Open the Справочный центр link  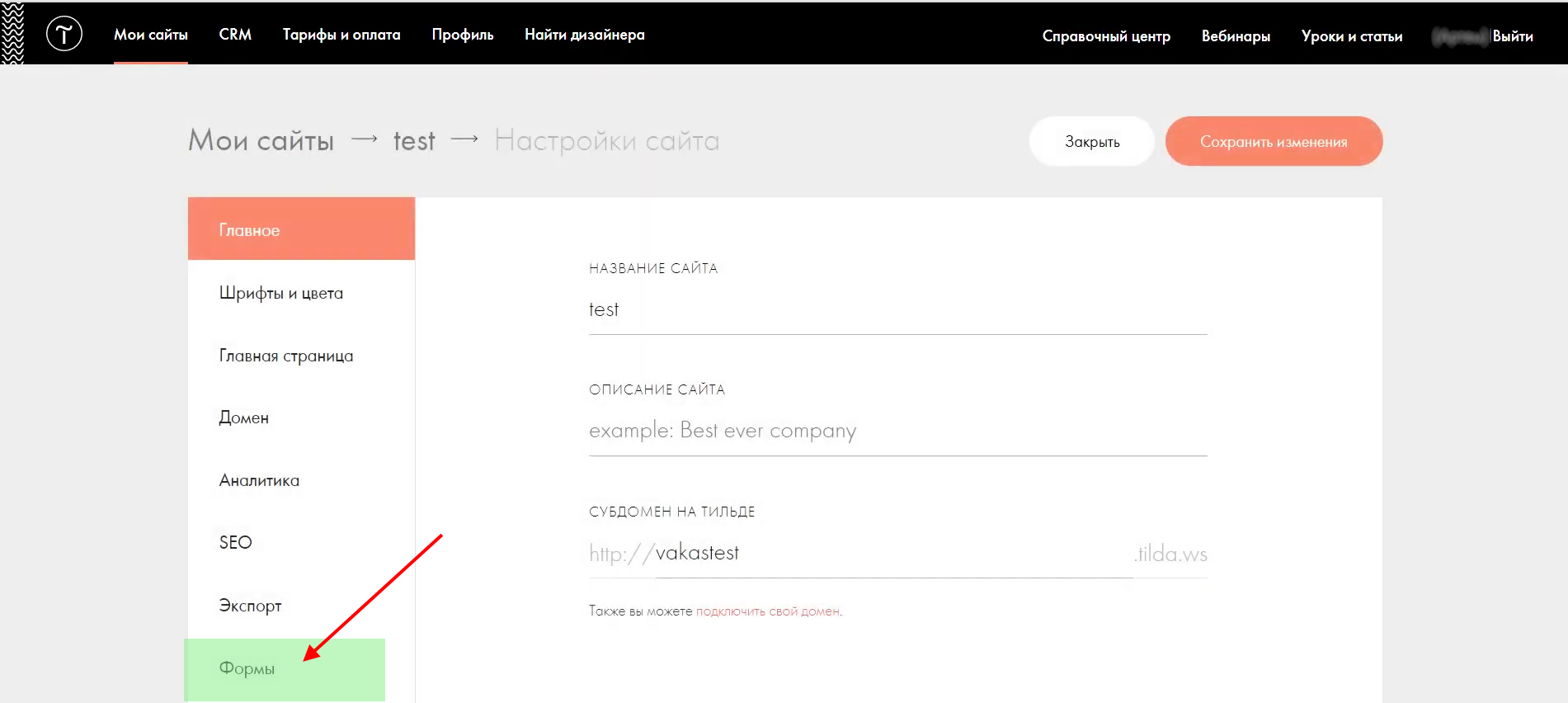click(1106, 36)
